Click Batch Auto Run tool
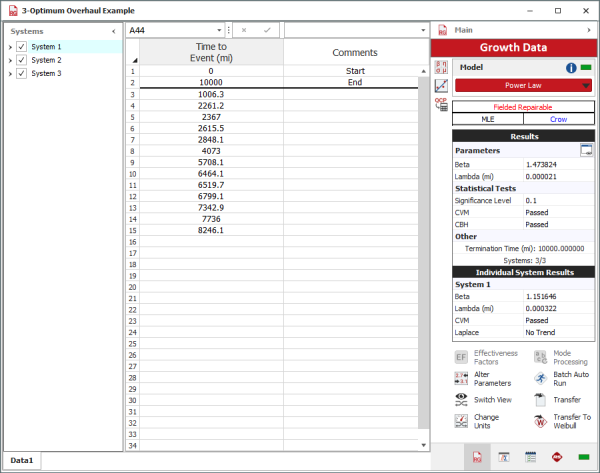 click(x=541, y=377)
